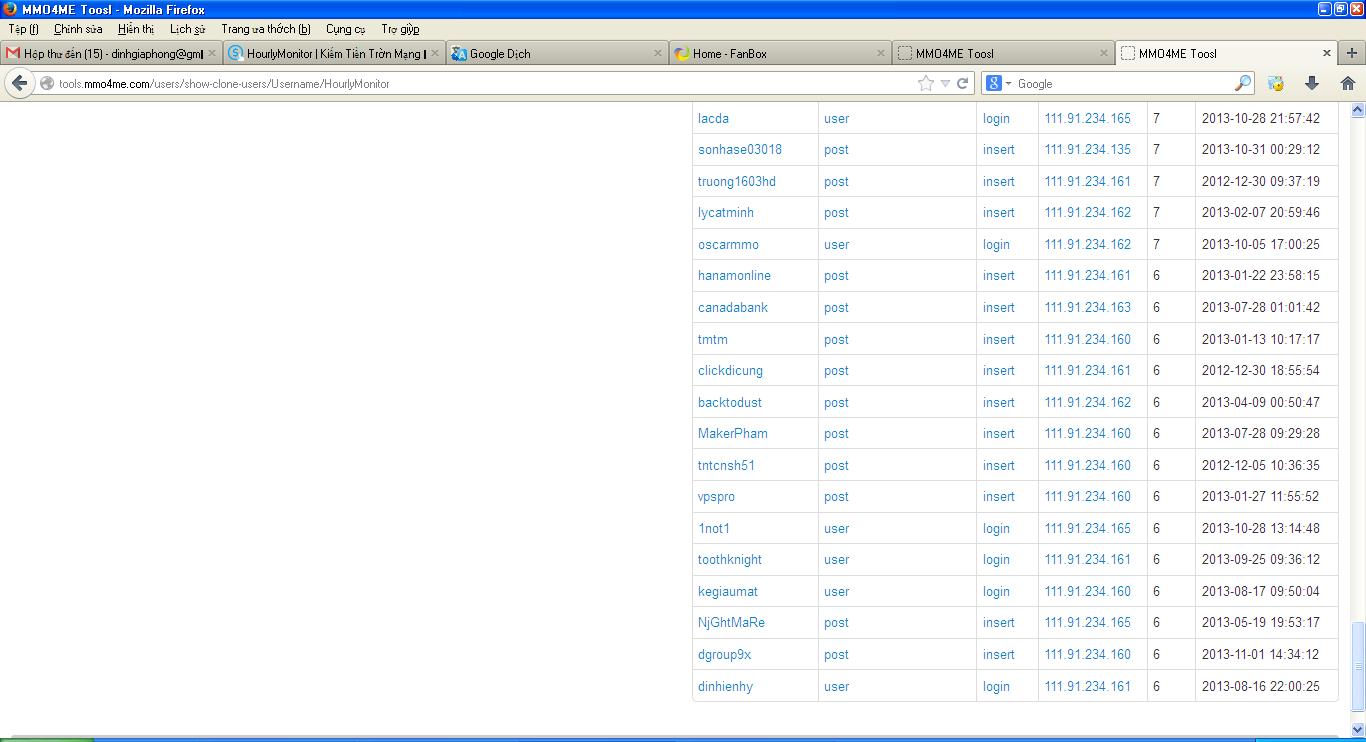Open the lycatminh username link
This screenshot has width=1366, height=742.
(726, 213)
